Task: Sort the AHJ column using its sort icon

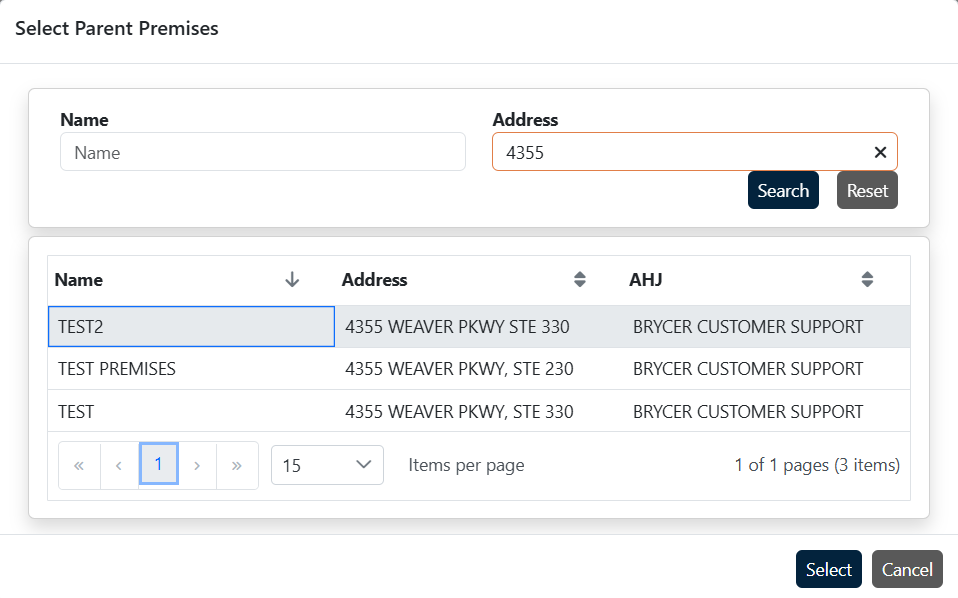Action: point(867,280)
